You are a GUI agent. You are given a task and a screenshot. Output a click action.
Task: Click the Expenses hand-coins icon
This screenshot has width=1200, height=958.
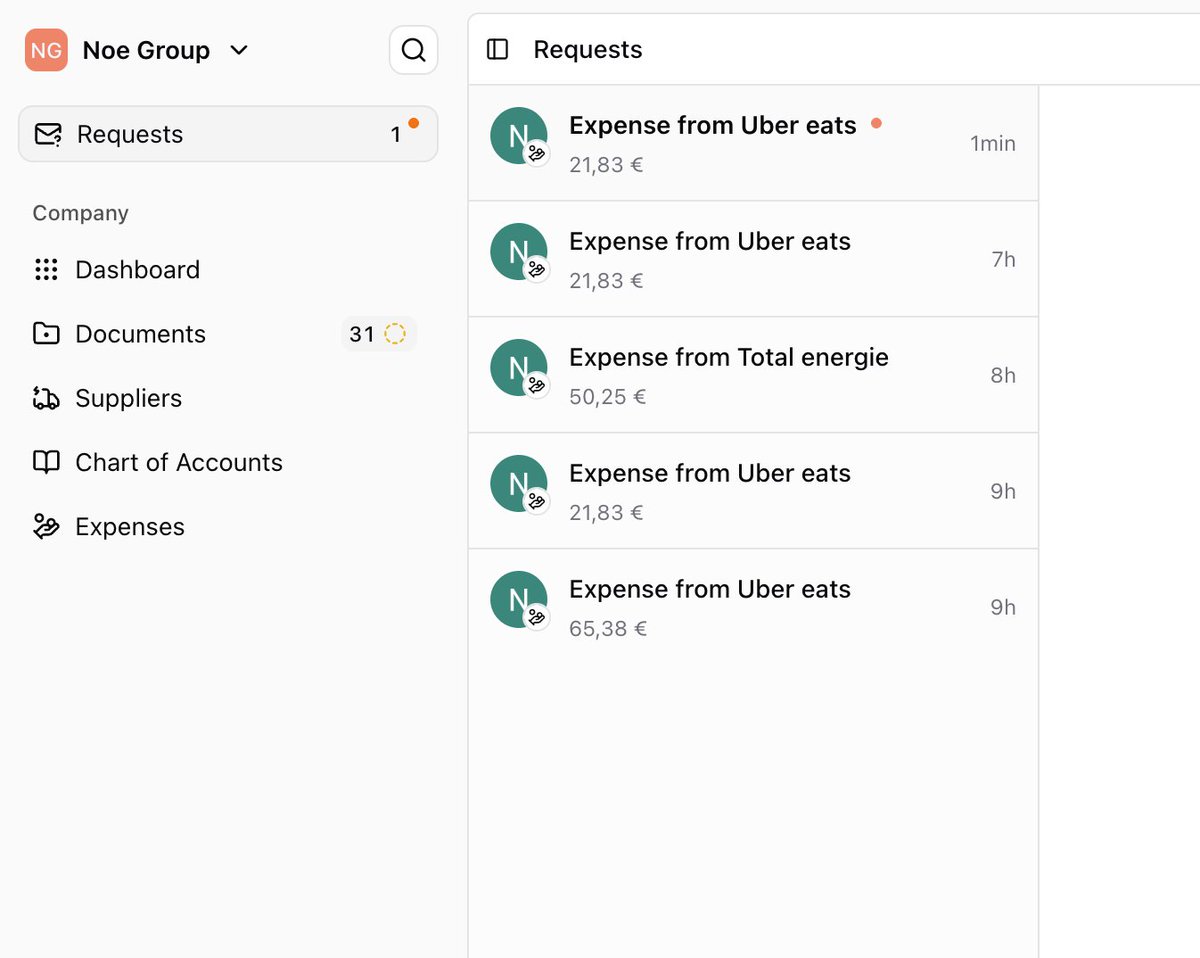click(46, 527)
